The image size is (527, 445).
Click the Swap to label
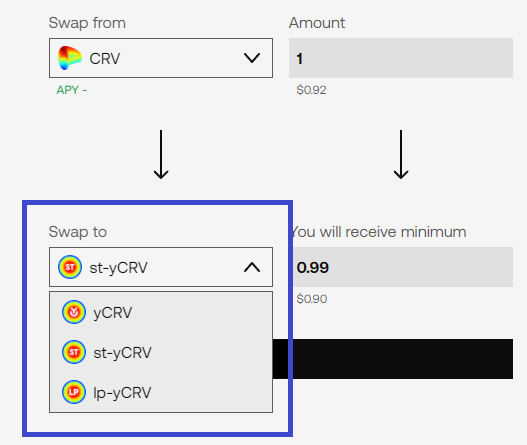(x=78, y=232)
